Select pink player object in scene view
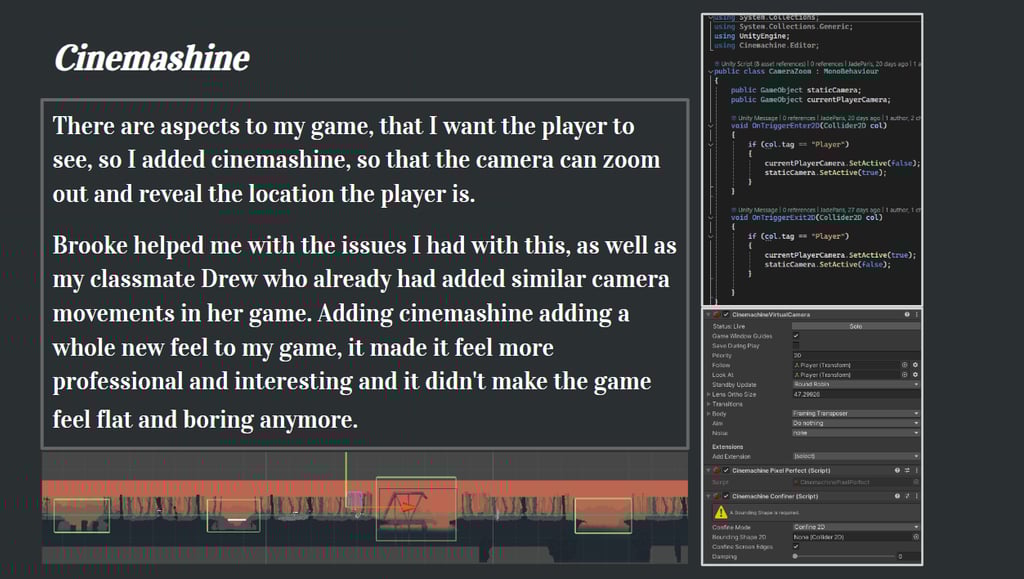 pos(355,499)
